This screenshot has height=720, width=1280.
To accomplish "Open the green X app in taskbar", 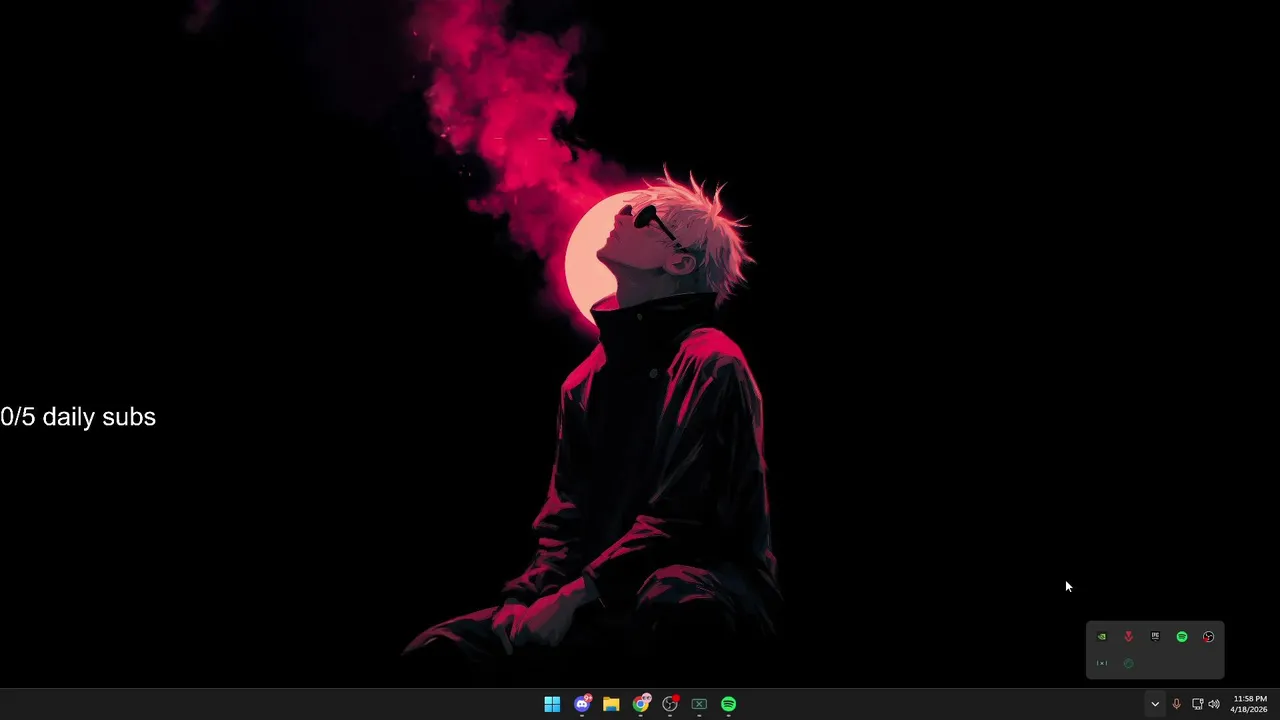I will 699,704.
